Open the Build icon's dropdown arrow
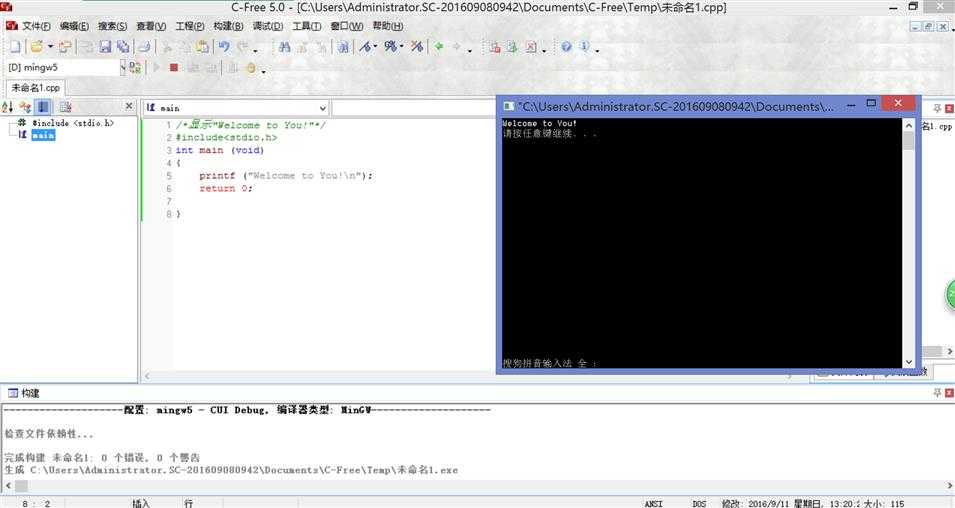This screenshot has height=508, width=955. 401,46
